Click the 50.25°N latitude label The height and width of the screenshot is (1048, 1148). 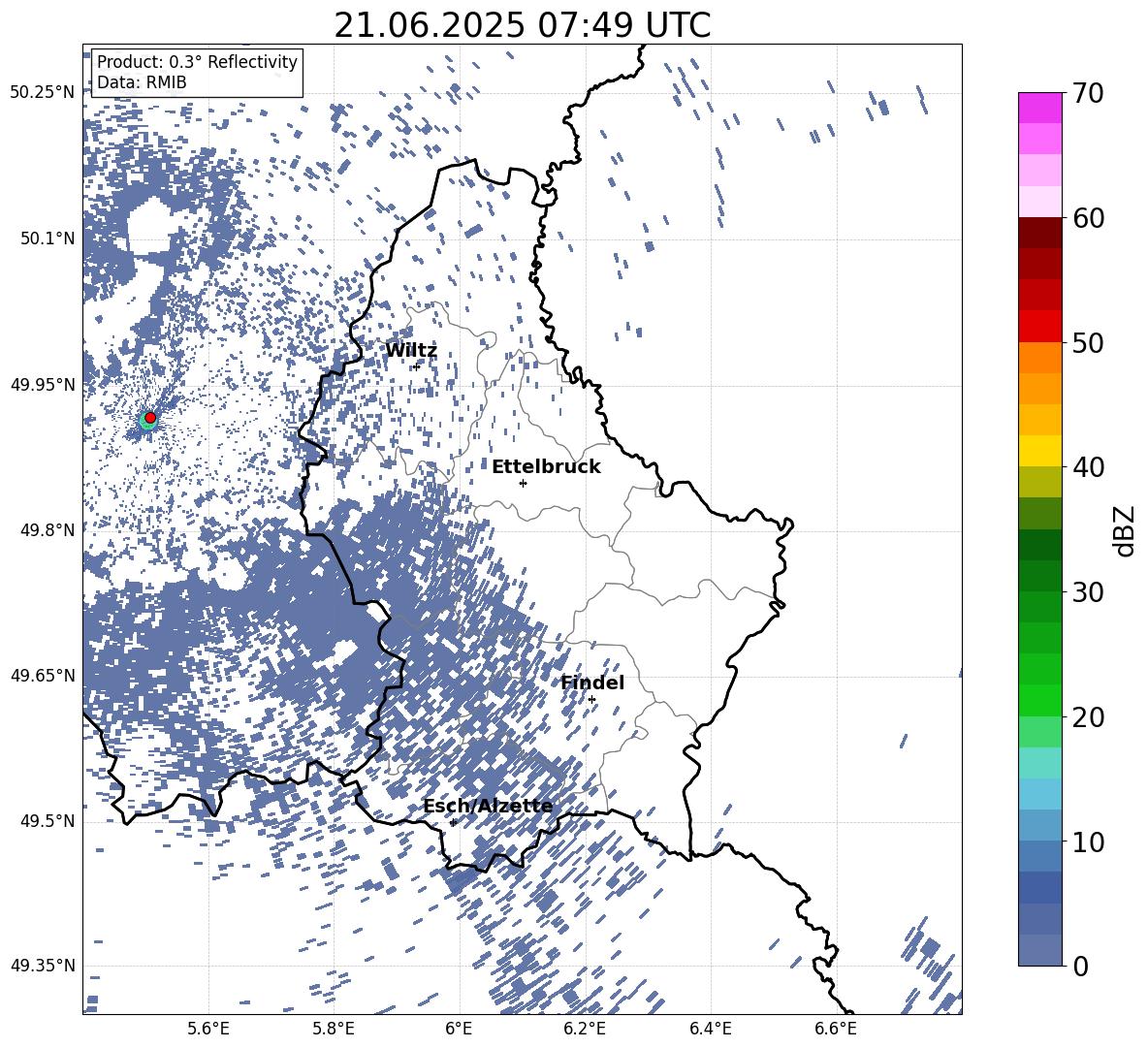click(x=43, y=93)
